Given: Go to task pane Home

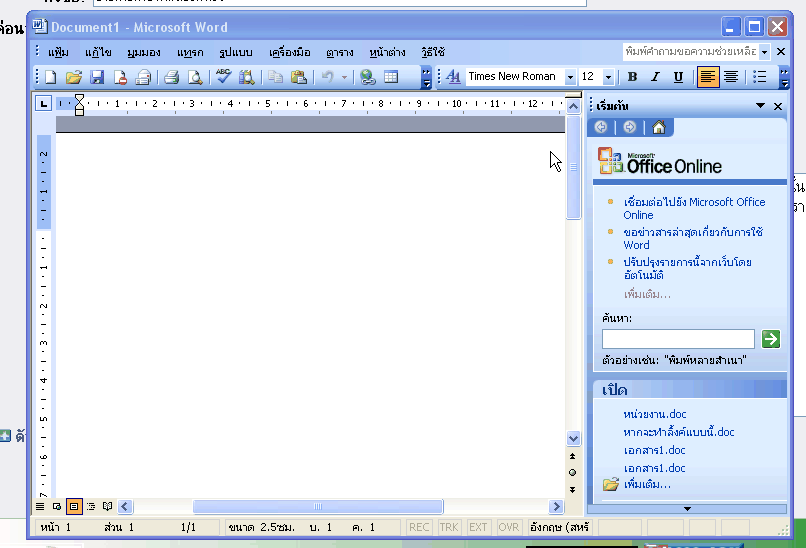Looking at the screenshot, I should point(658,127).
